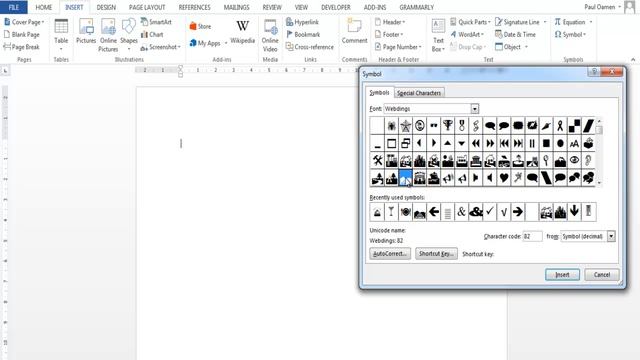This screenshot has width=640, height=360.
Task: Open the Table dropdown
Action: coord(61,36)
